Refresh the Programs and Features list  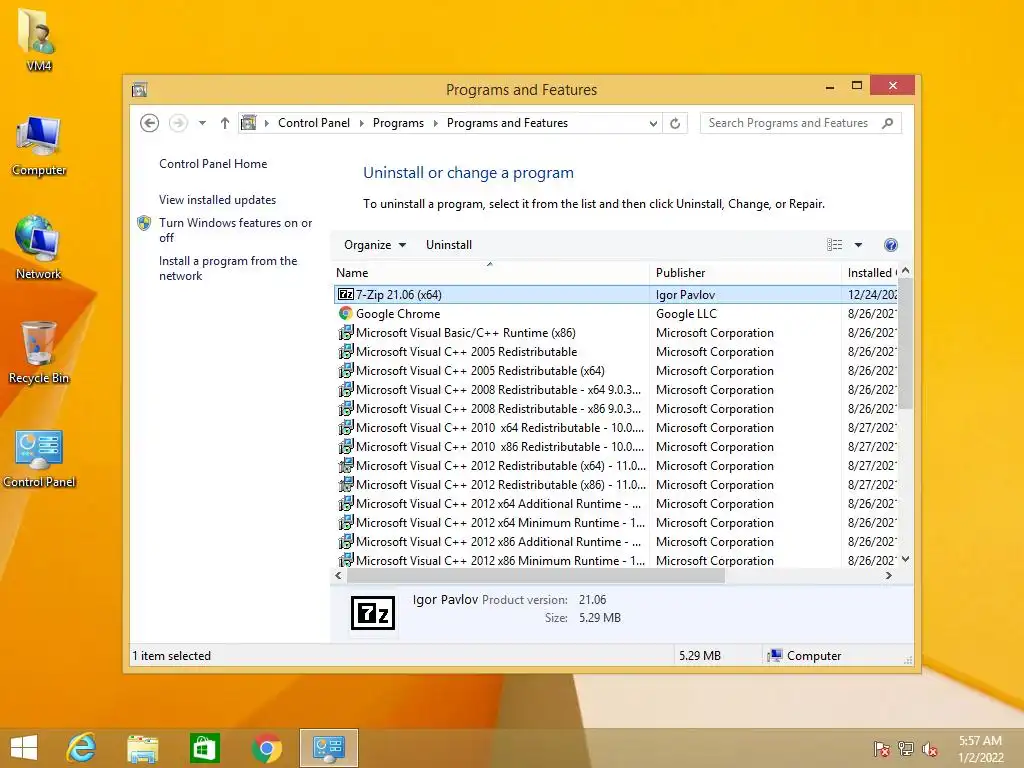coord(675,123)
